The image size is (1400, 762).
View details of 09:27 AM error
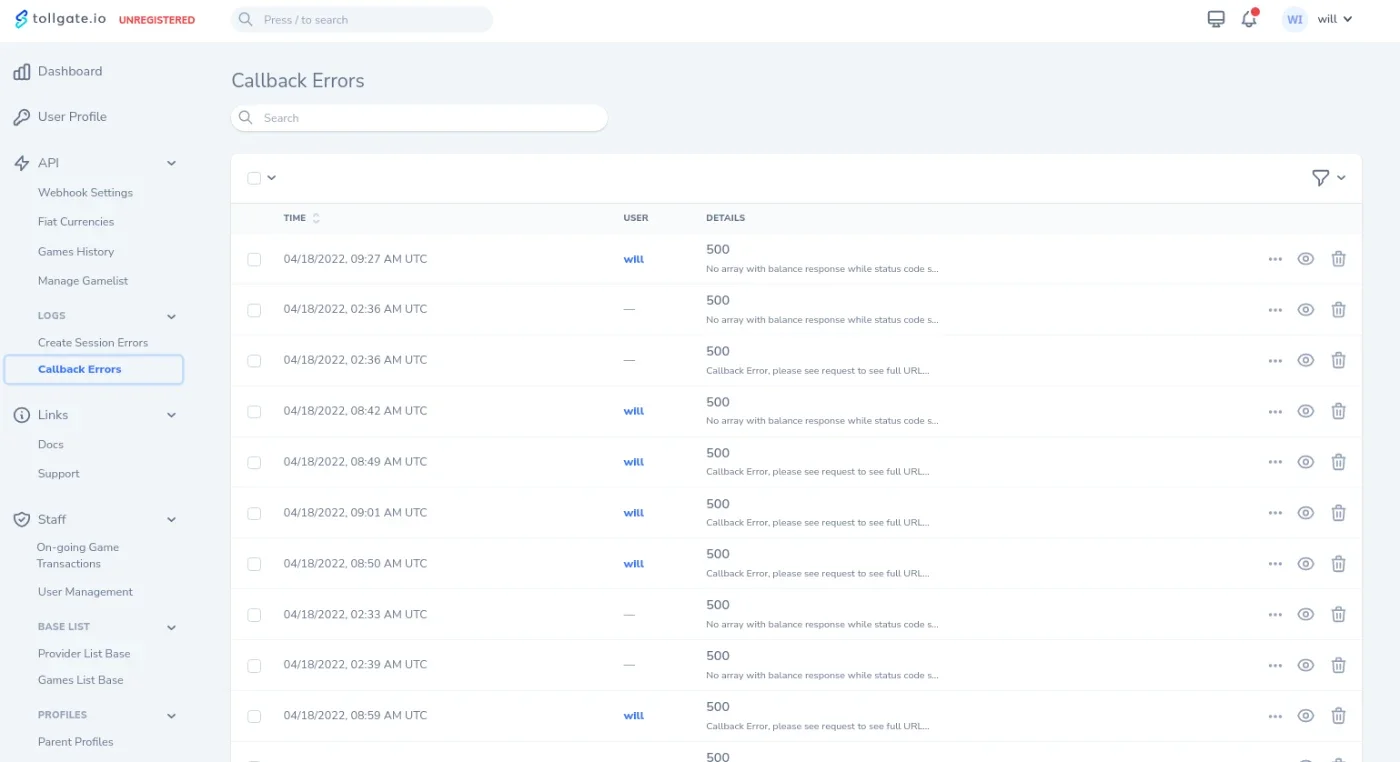pyautogui.click(x=1305, y=258)
